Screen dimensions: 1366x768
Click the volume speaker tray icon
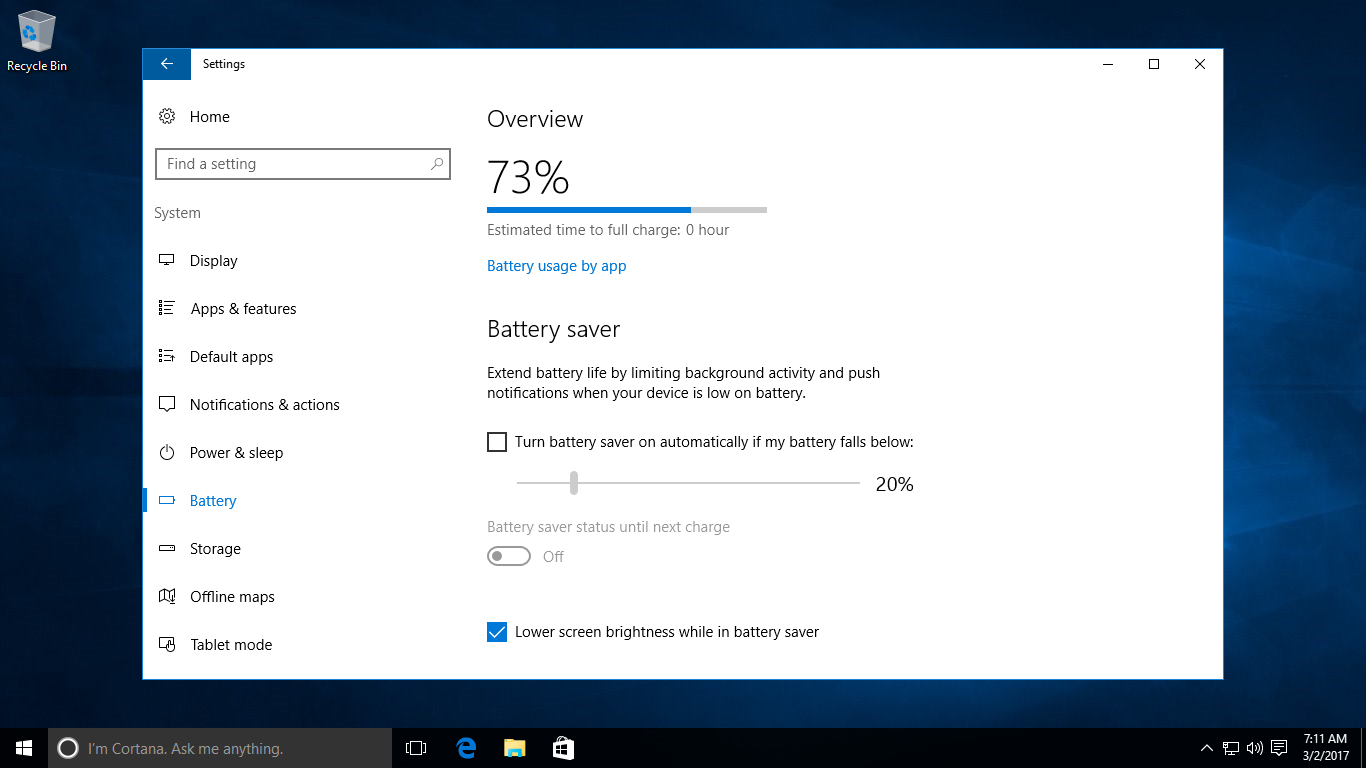coord(1254,748)
